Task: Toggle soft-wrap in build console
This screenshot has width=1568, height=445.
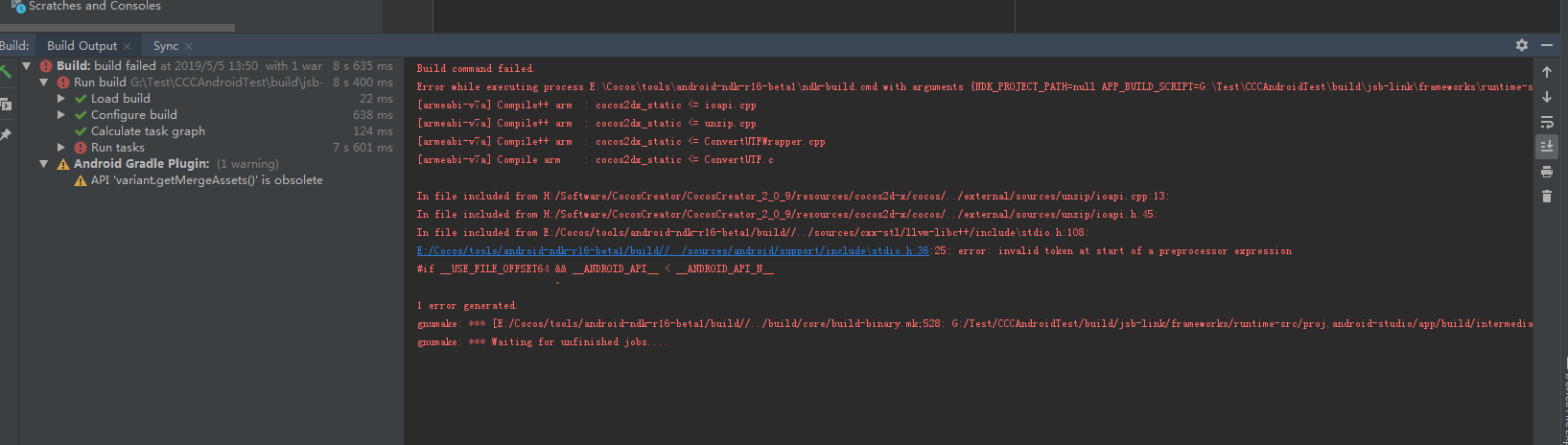Action: [1547, 122]
